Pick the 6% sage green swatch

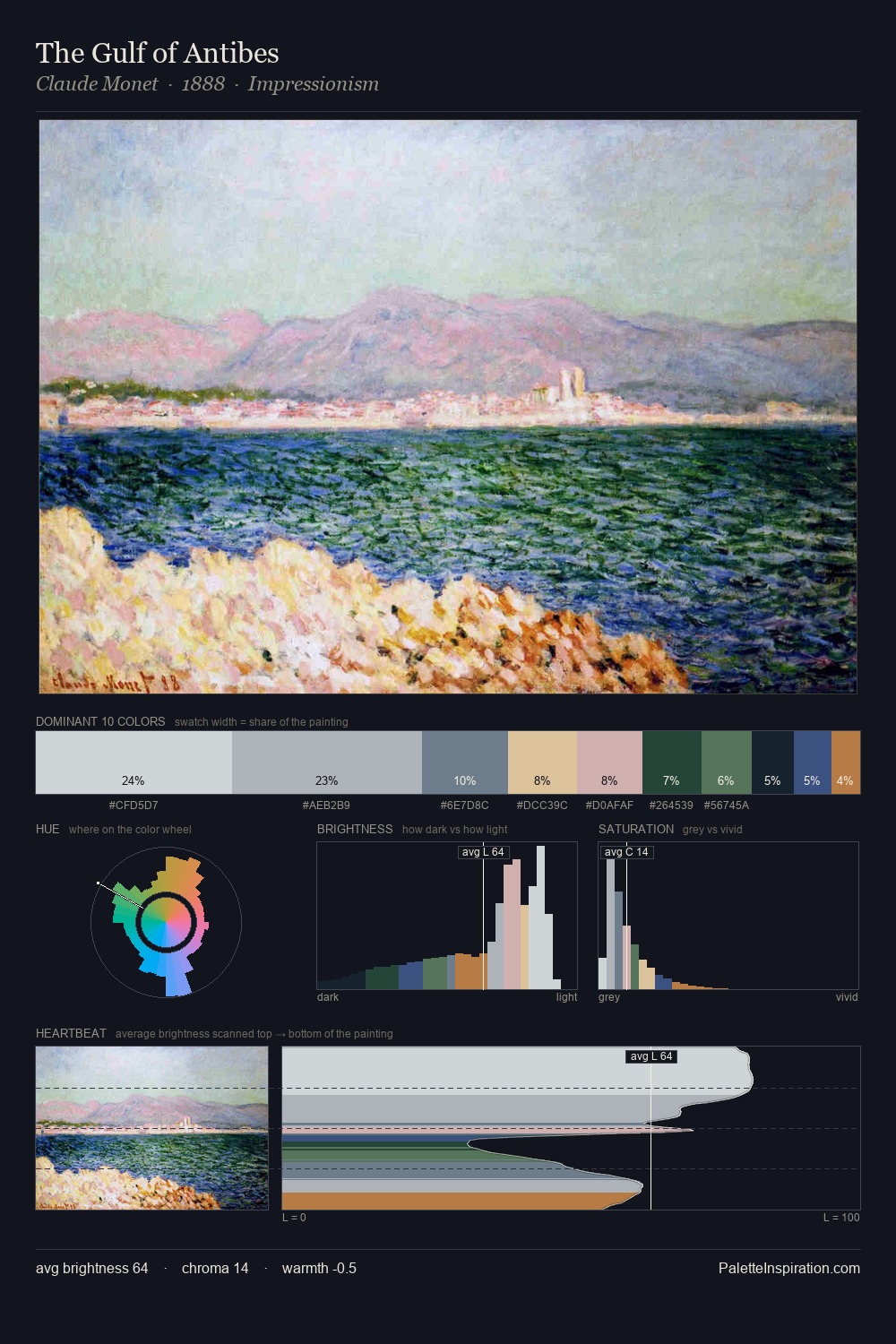click(726, 762)
